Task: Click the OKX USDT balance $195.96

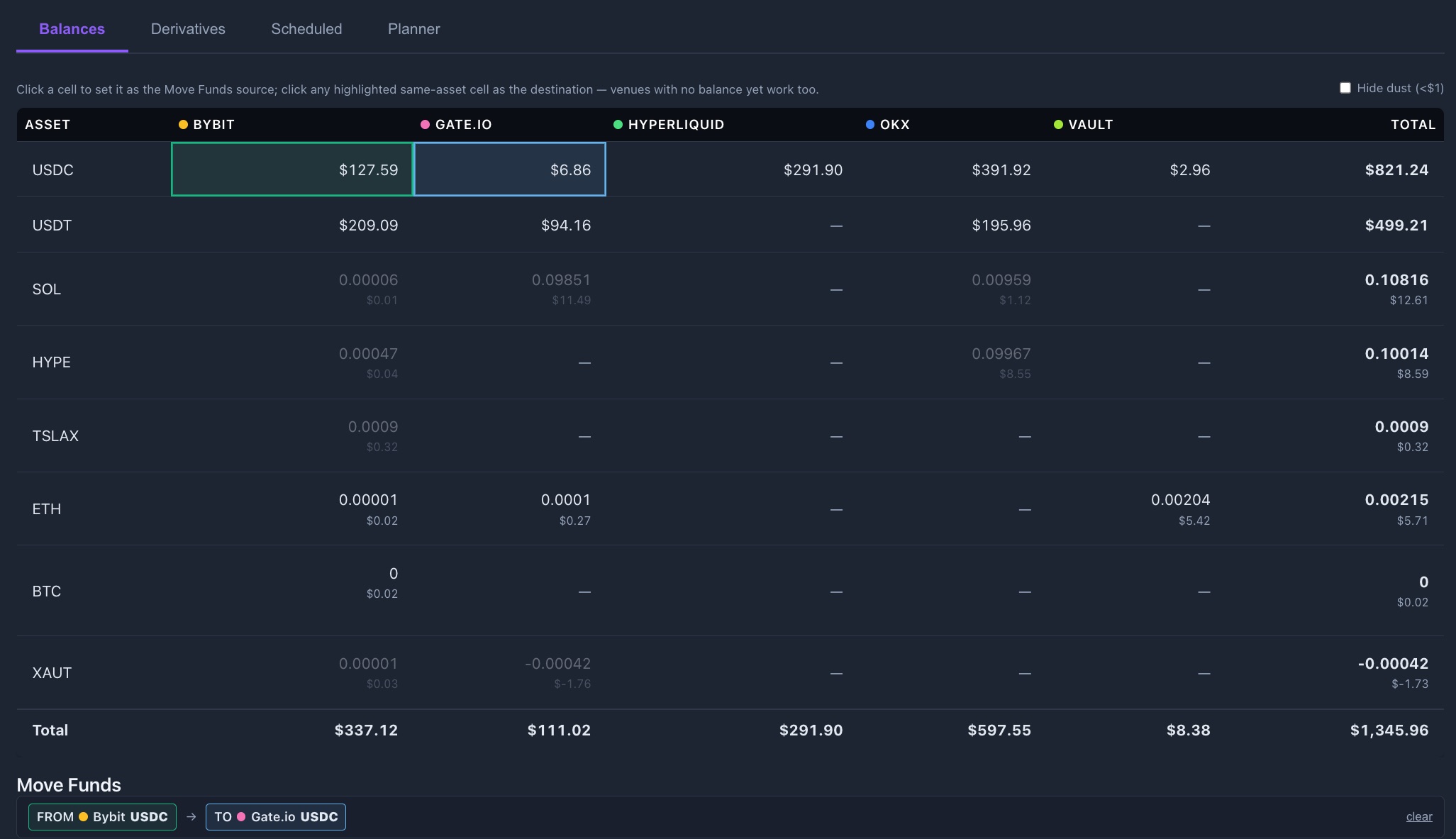Action: point(1001,226)
